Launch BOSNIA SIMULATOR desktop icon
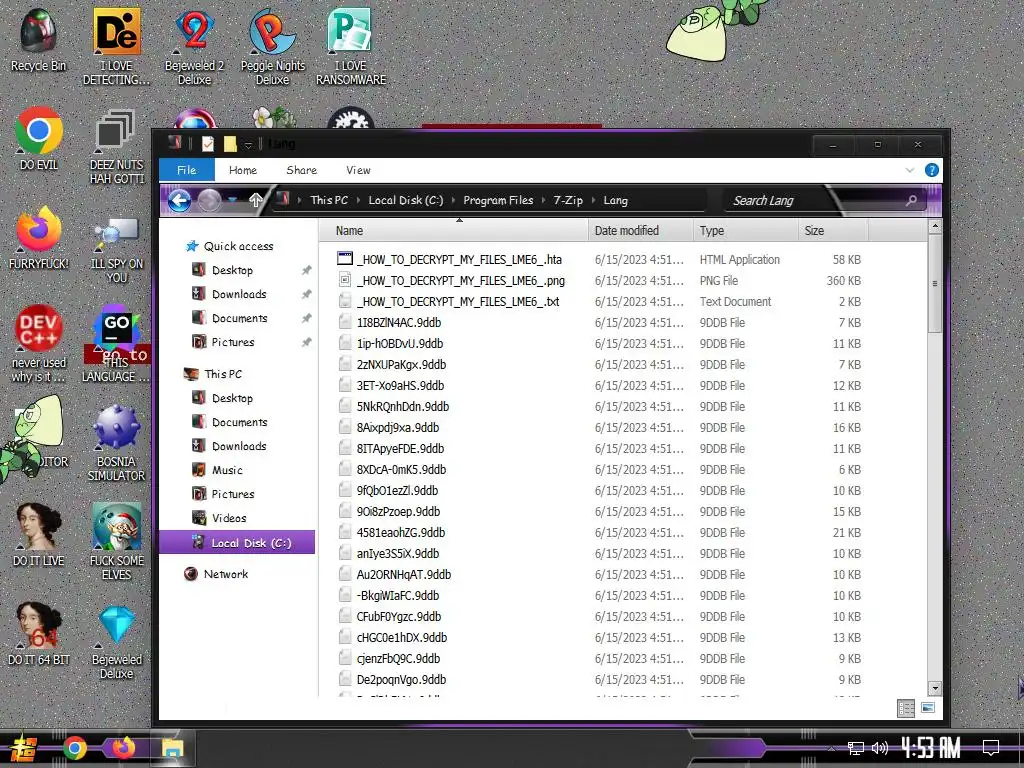The width and height of the screenshot is (1024, 768). coord(116,443)
